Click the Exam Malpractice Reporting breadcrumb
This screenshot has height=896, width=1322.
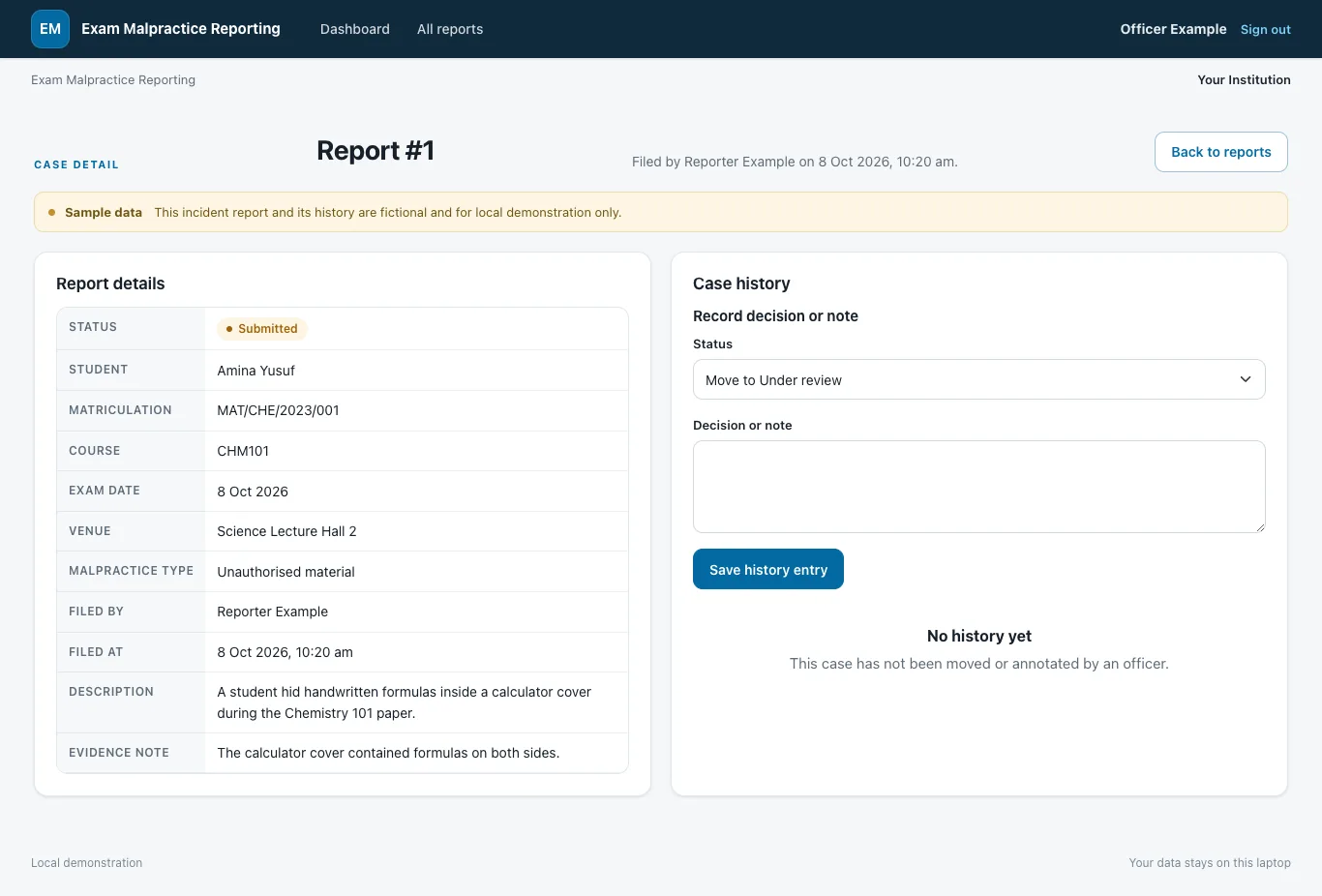(x=113, y=80)
